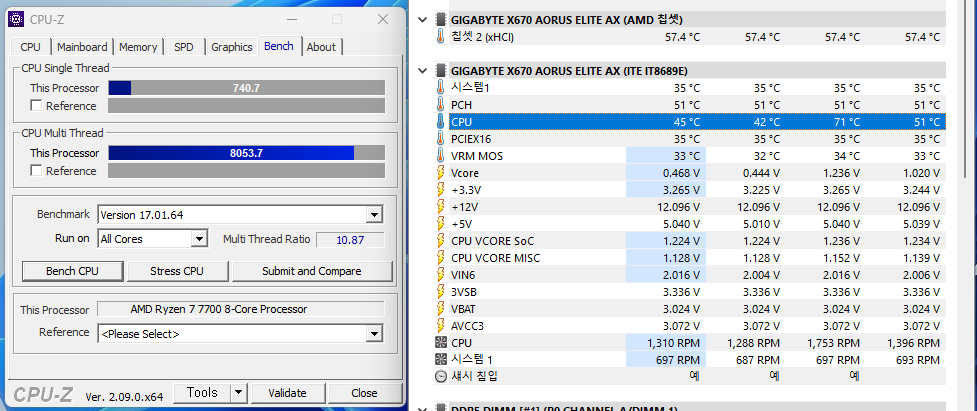
Task: Click thermometer icon of 칩셋 2 (xHCI) row
Action: pos(441,37)
